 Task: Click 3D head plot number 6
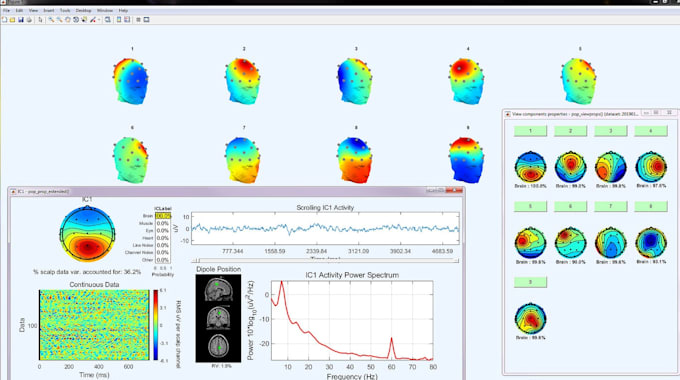(131, 160)
